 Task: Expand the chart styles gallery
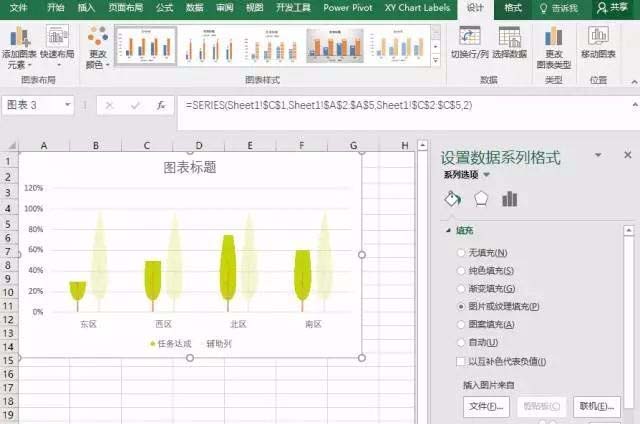pos(436,60)
